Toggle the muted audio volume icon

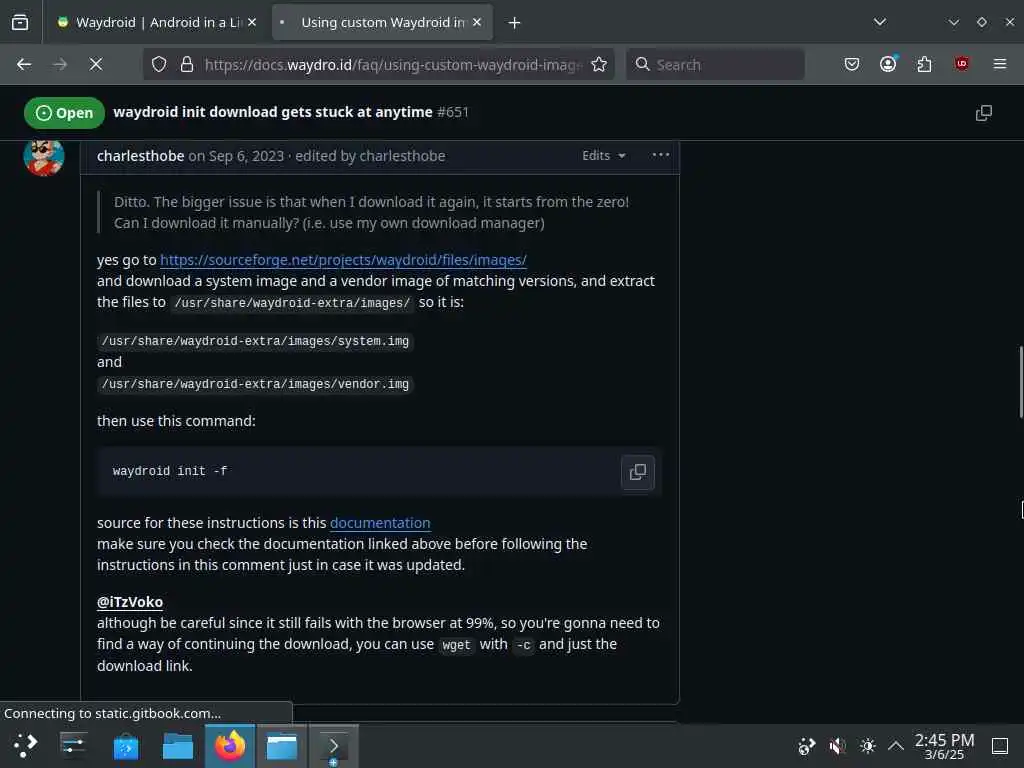pos(837,746)
